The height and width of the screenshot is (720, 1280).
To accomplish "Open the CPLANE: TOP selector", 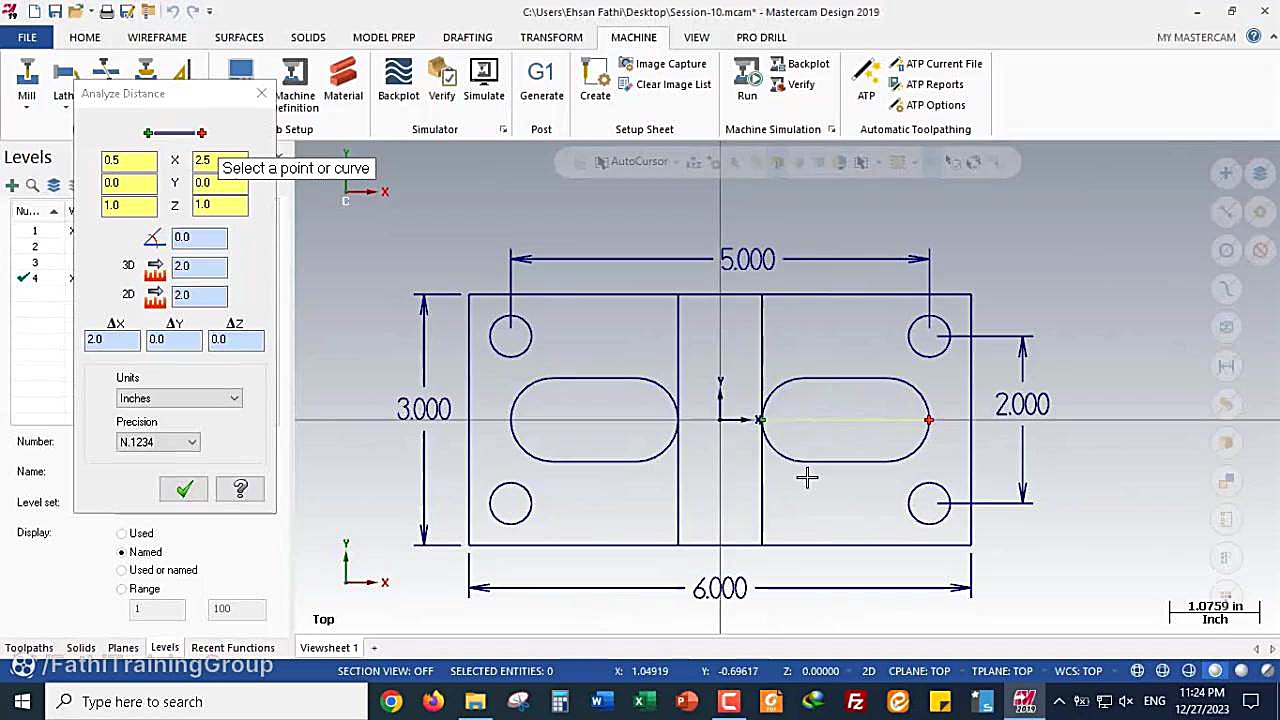I will (x=919, y=671).
